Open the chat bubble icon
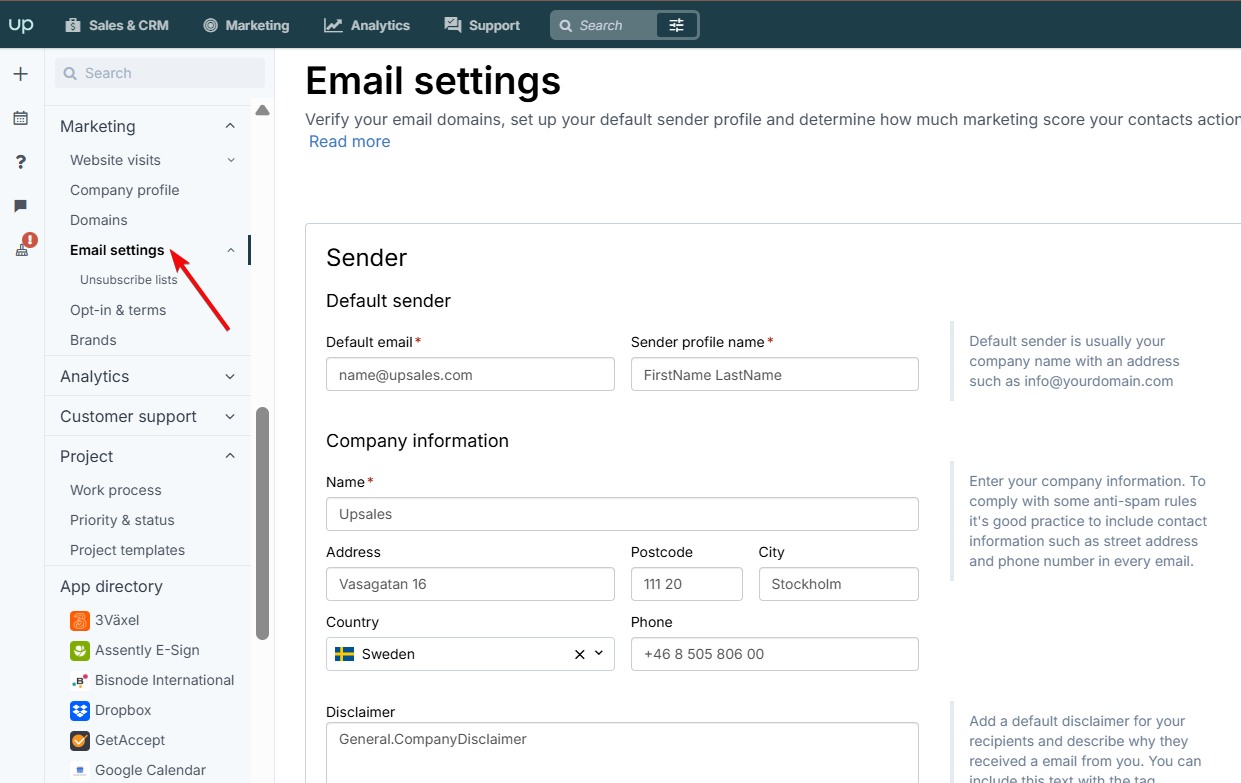 [20, 206]
